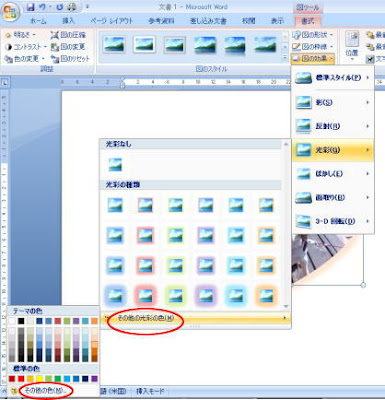Select the 光彩(G) glow menu item

[333, 150]
